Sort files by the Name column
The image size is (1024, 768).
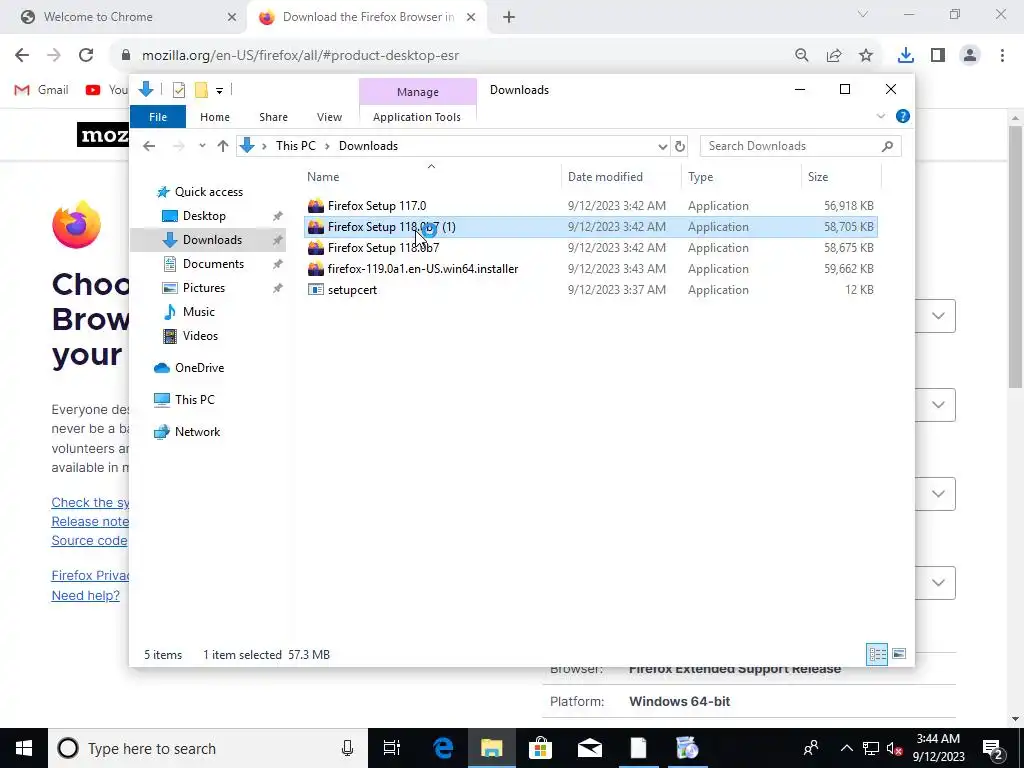coord(431,177)
